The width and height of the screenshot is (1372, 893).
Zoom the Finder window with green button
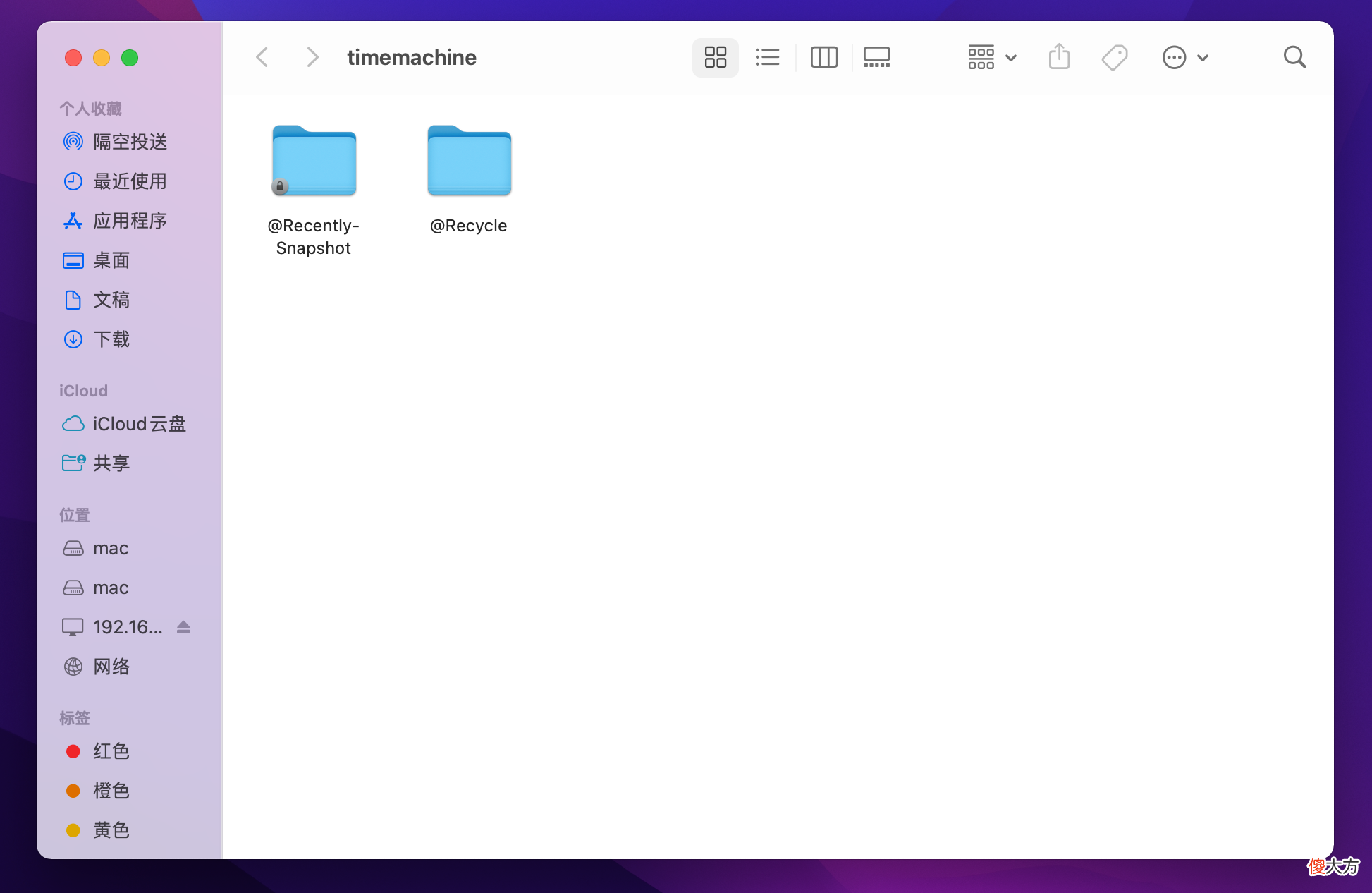coord(130,58)
